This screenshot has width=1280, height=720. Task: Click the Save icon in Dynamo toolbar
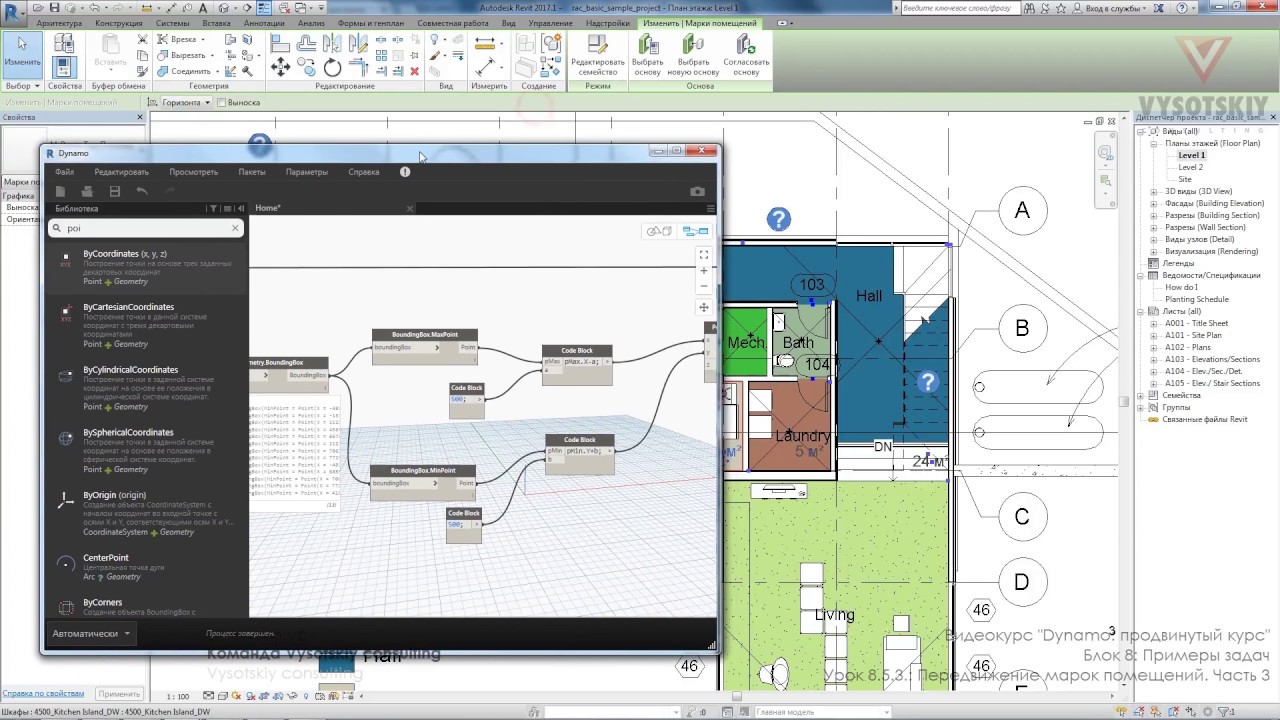pyautogui.click(x=114, y=191)
